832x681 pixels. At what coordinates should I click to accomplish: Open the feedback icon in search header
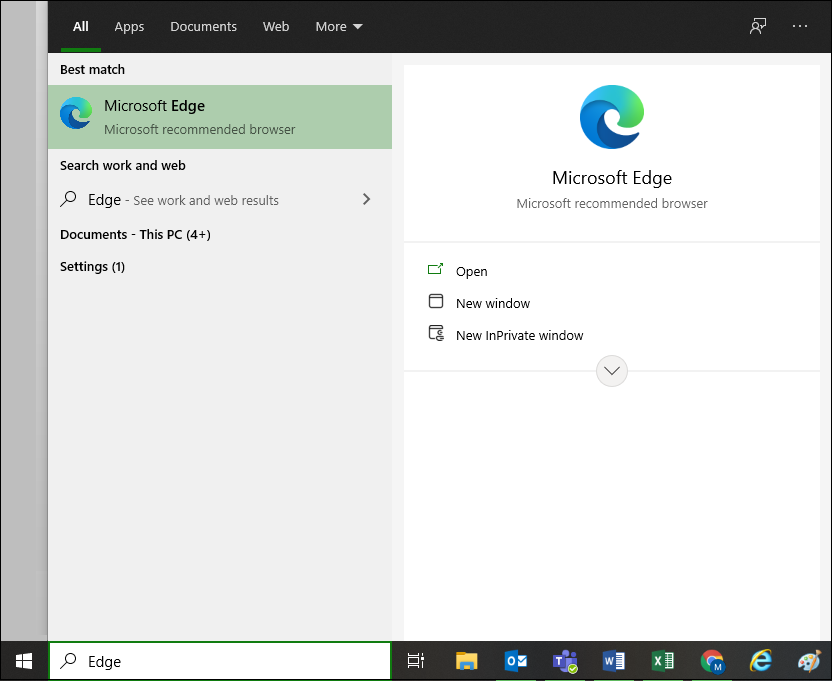[x=758, y=26]
